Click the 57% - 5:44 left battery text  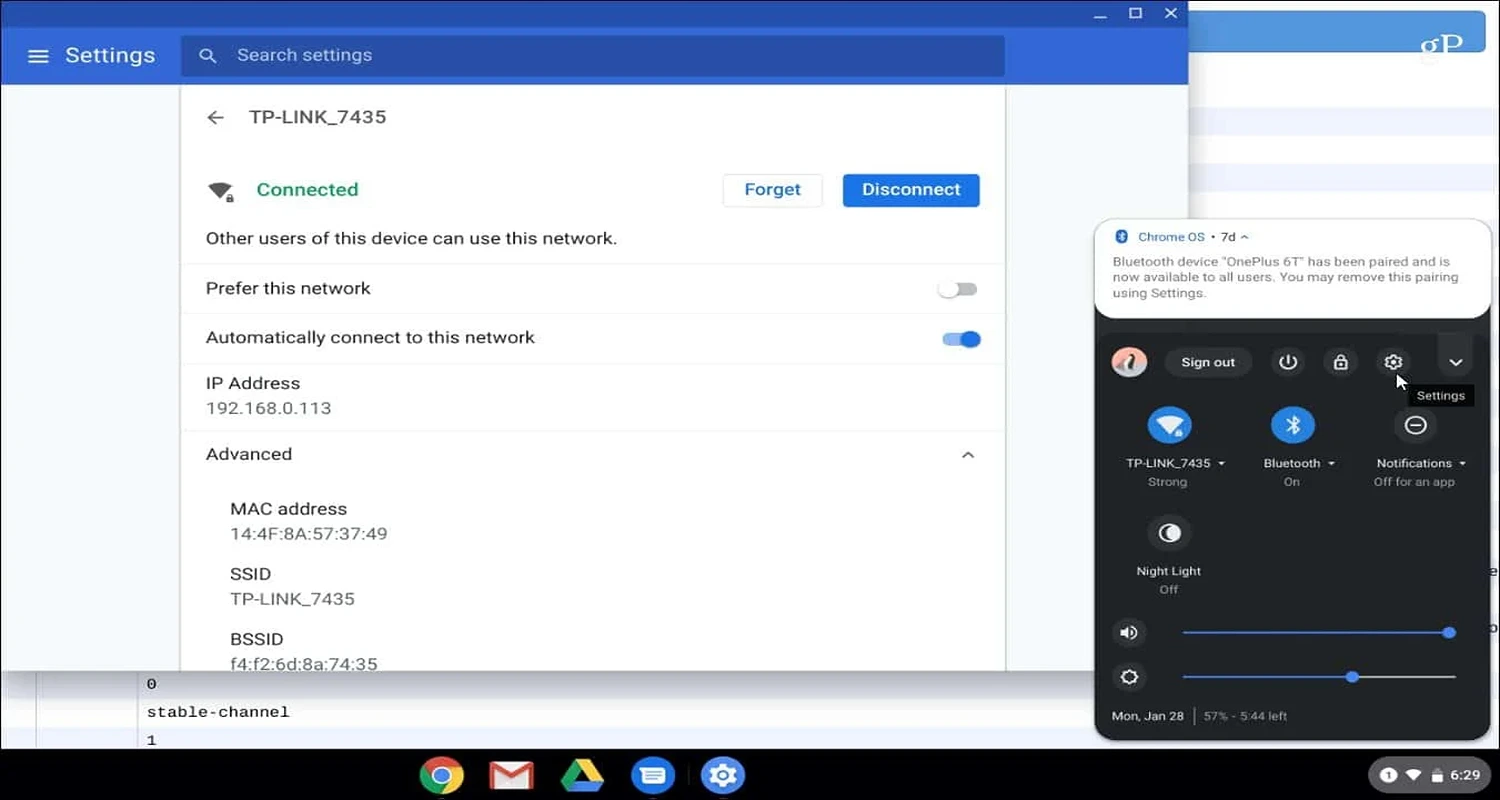1245,717
